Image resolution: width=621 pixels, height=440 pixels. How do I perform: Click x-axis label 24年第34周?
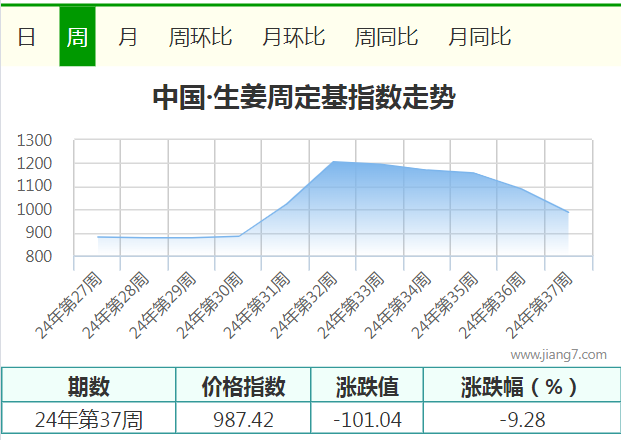(x=398, y=306)
